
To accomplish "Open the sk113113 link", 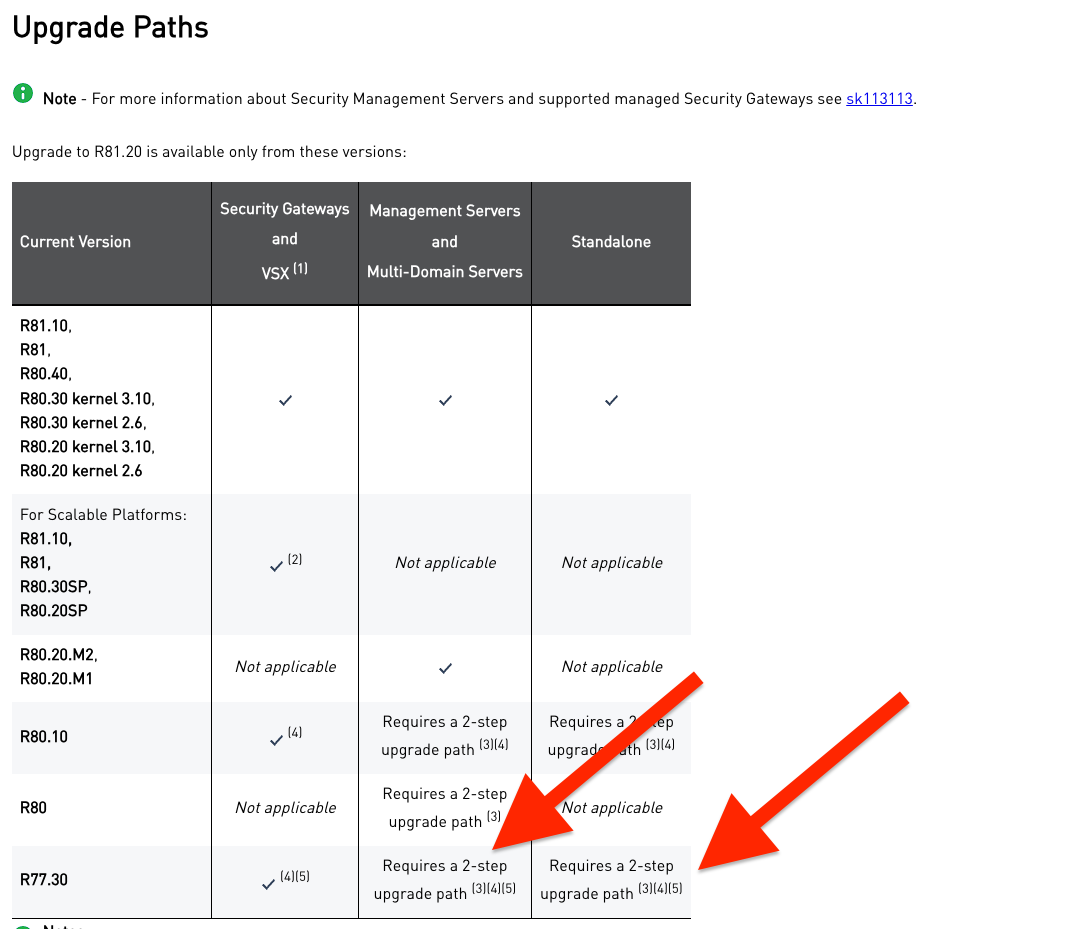I will coord(879,99).
